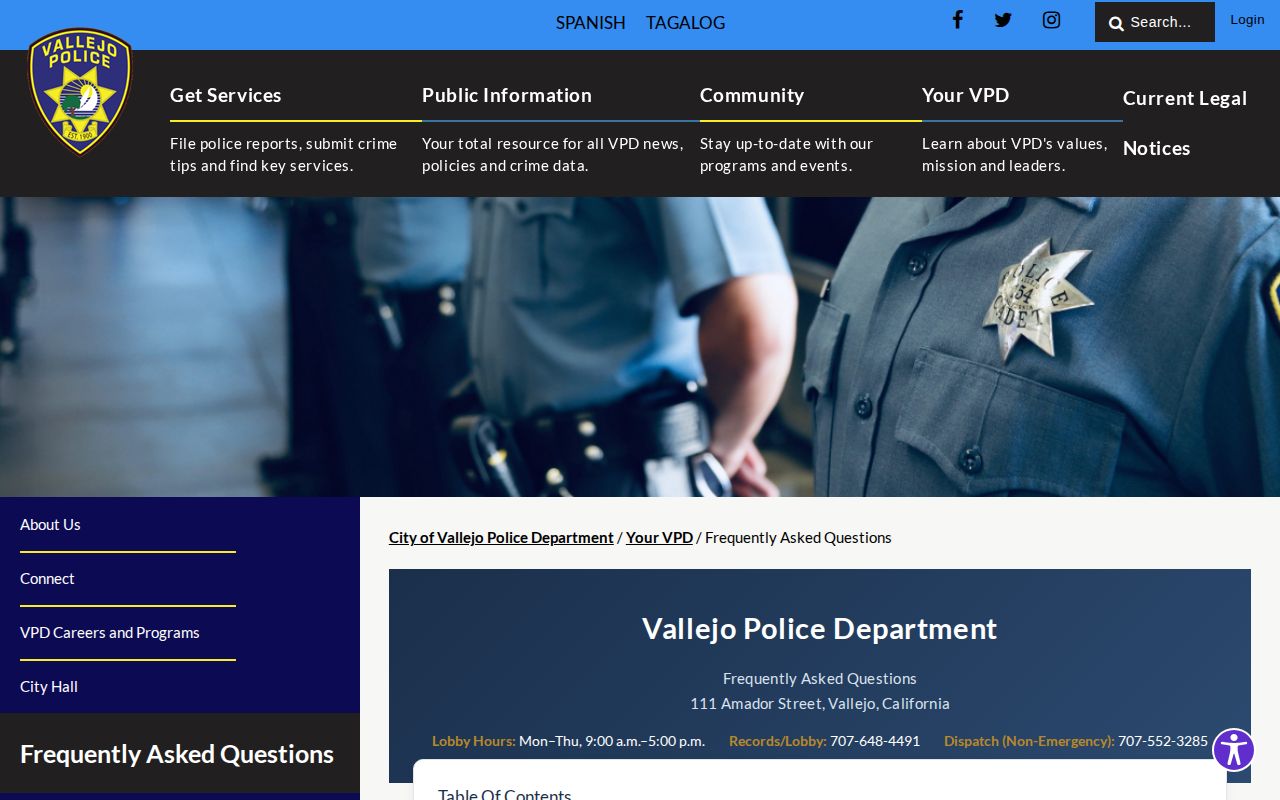
Task: Open the Your VPD menu
Action: tap(966, 95)
